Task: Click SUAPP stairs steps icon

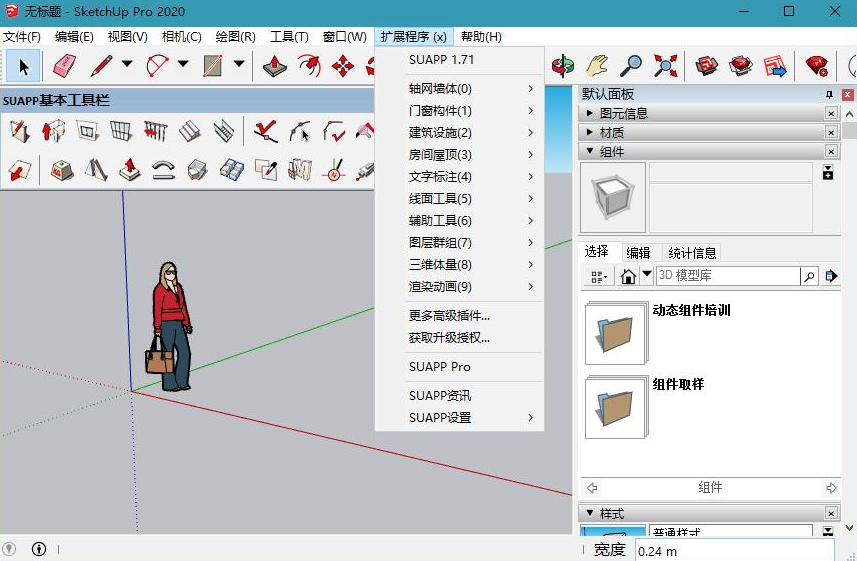Action: pyautogui.click(x=190, y=131)
